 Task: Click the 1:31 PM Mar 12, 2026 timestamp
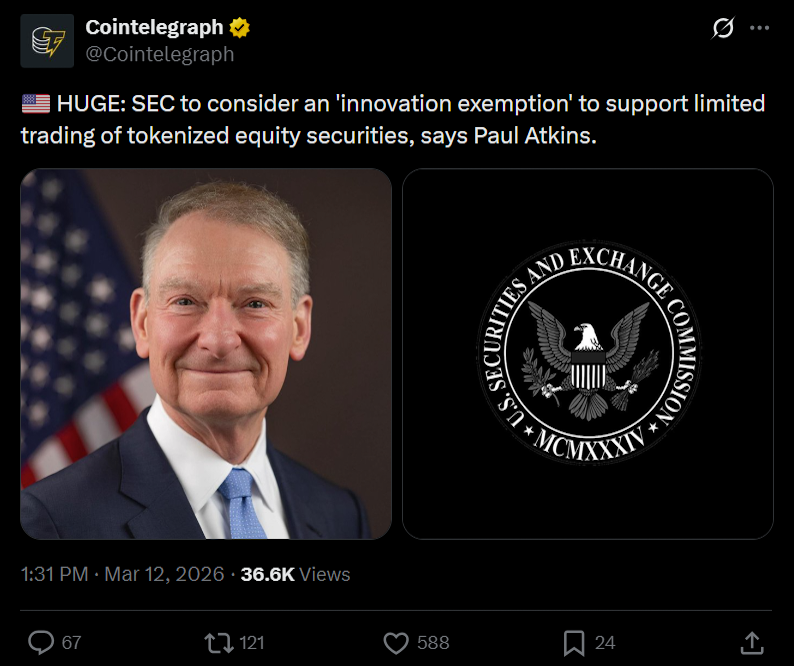(x=122, y=574)
